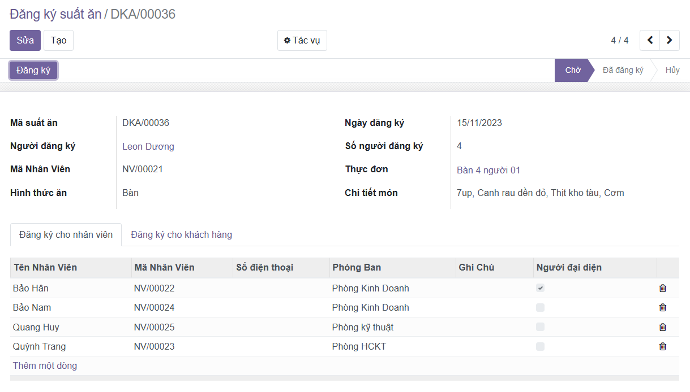Toggle representative checkbox for Quang Huy
Image resolution: width=690 pixels, height=392 pixels.
click(540, 327)
